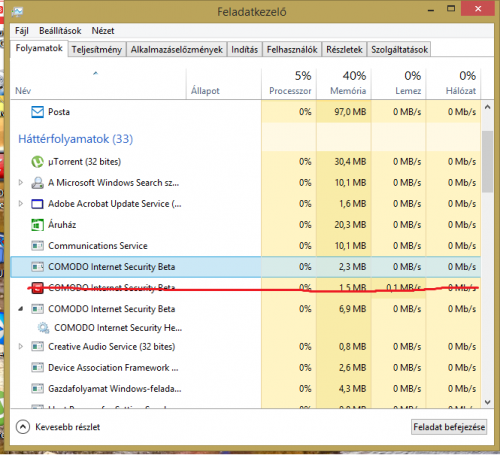Viewport: 500px width, 455px height.
Task: Select Gazdafolyamat Windows-felada... process name
Action: click(x=115, y=389)
